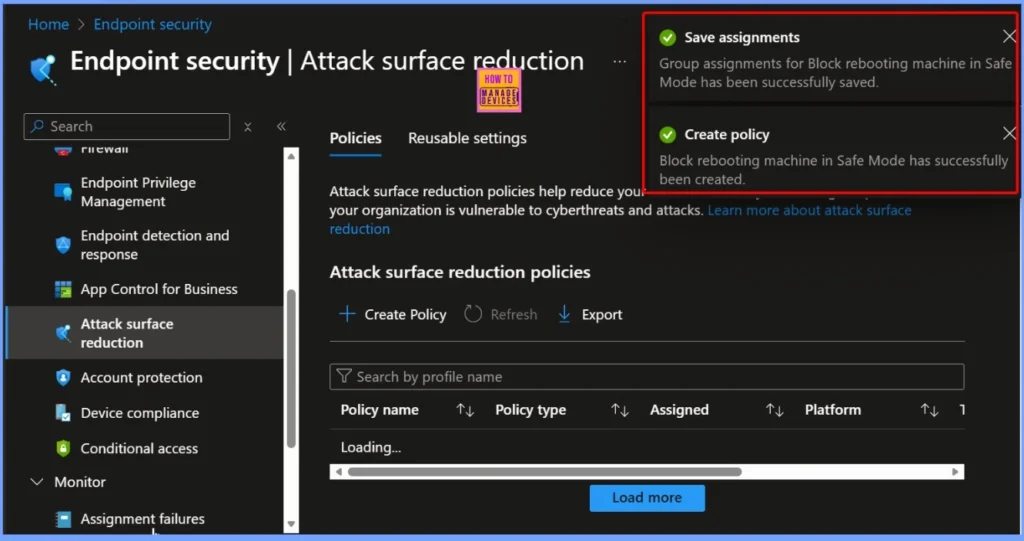Click the Home breadcrumb link
The width and height of the screenshot is (1024, 541).
(48, 24)
